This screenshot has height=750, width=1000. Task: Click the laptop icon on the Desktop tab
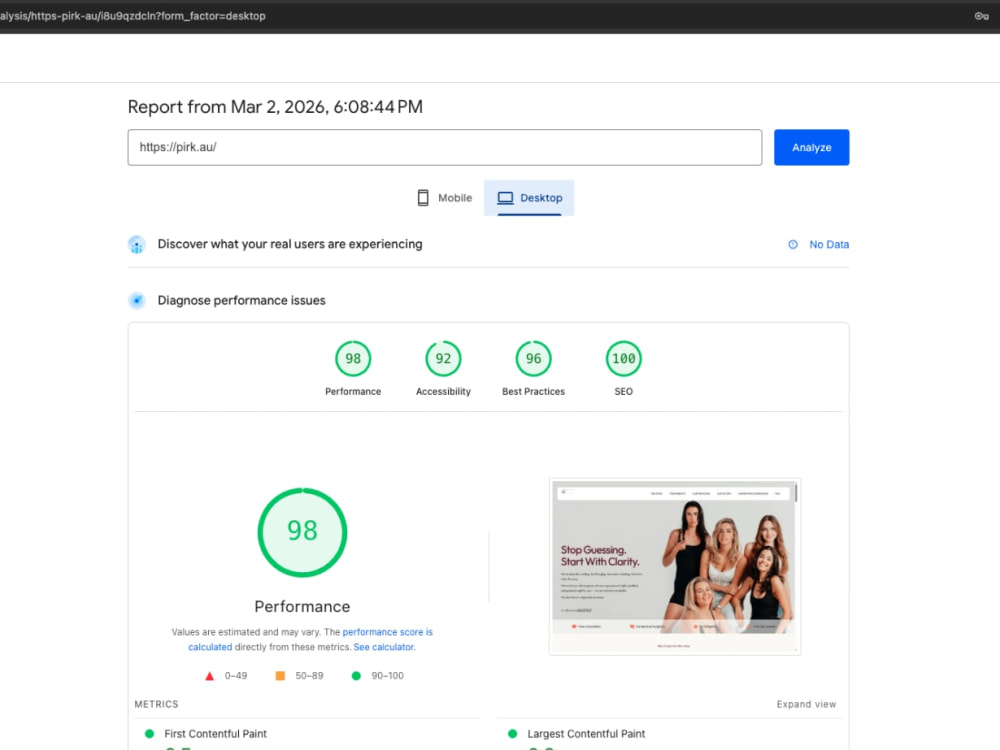coord(505,198)
